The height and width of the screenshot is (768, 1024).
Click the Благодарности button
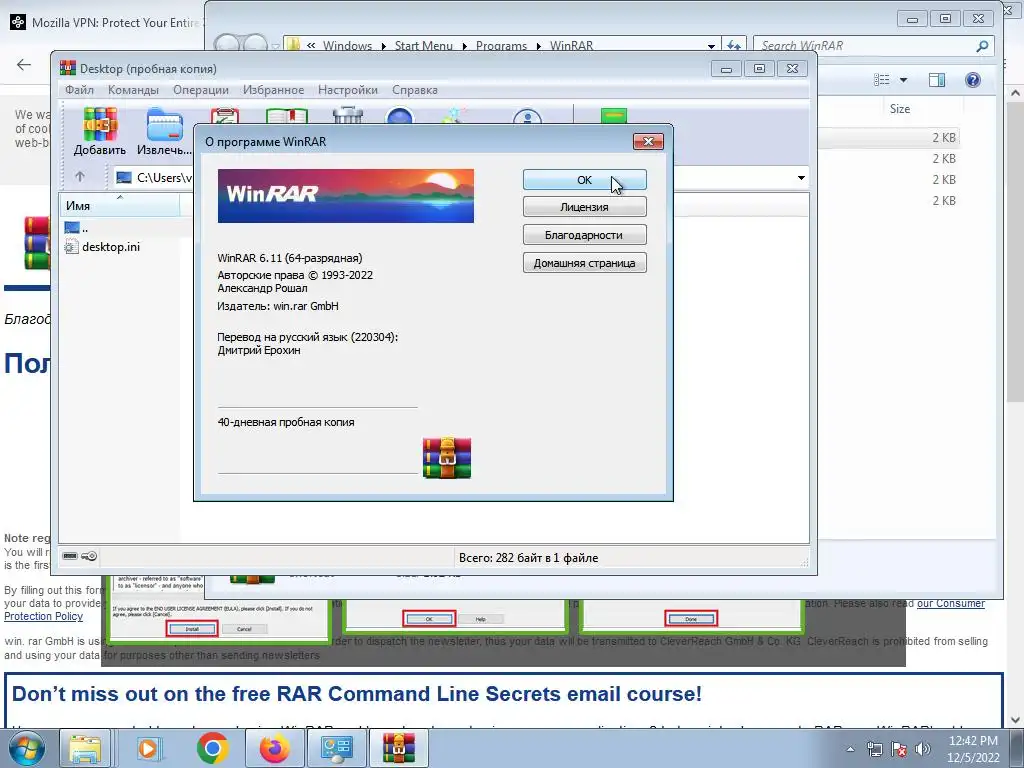584,235
